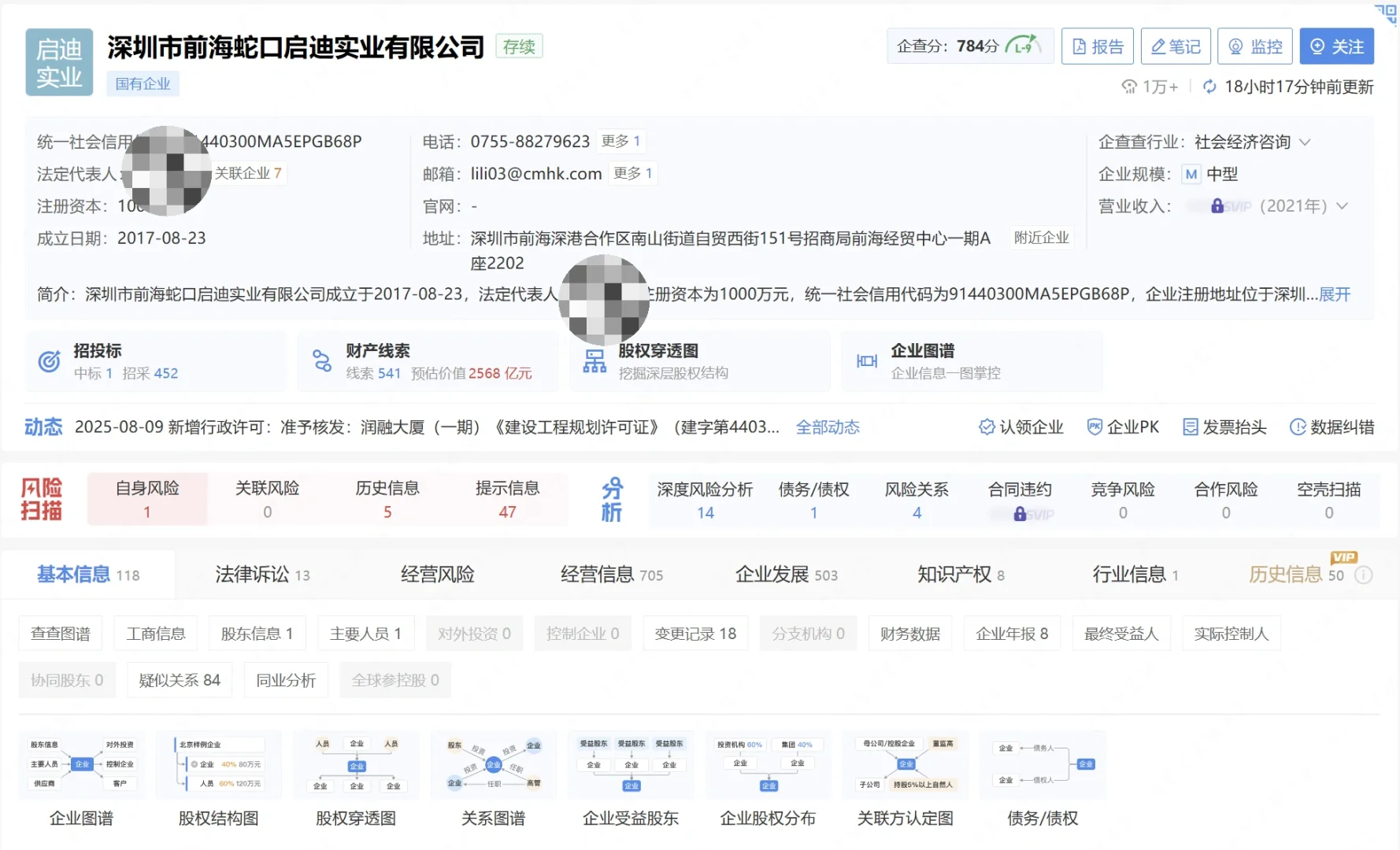
Task: Open the 笔记 notes button
Action: [1176, 46]
